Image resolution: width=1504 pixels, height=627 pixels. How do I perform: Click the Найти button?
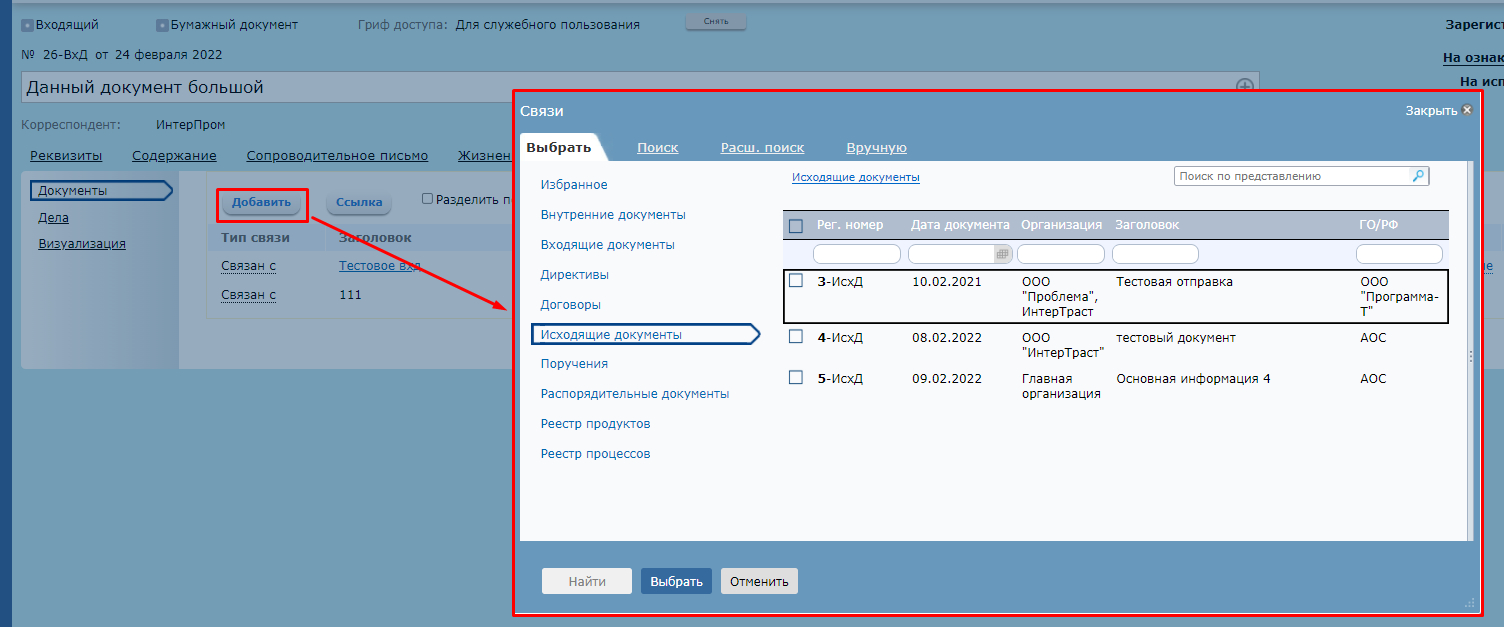pyautogui.click(x=587, y=581)
